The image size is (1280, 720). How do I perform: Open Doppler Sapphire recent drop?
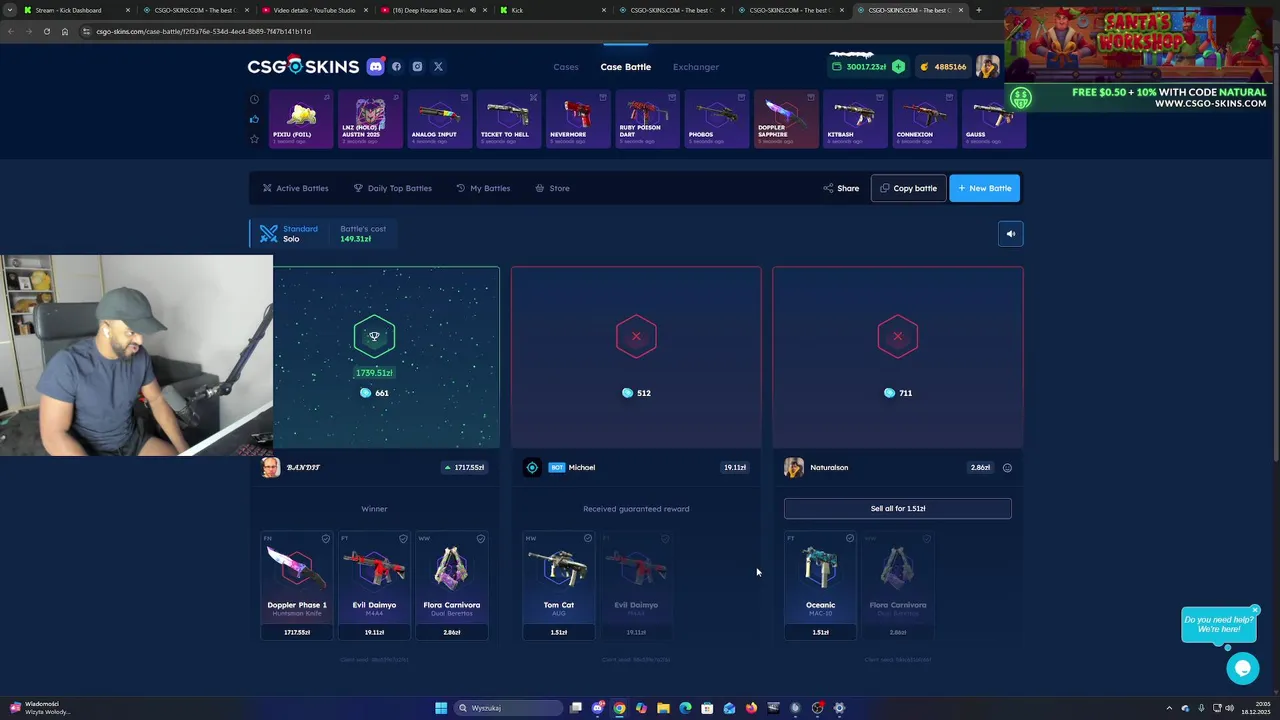point(785,119)
